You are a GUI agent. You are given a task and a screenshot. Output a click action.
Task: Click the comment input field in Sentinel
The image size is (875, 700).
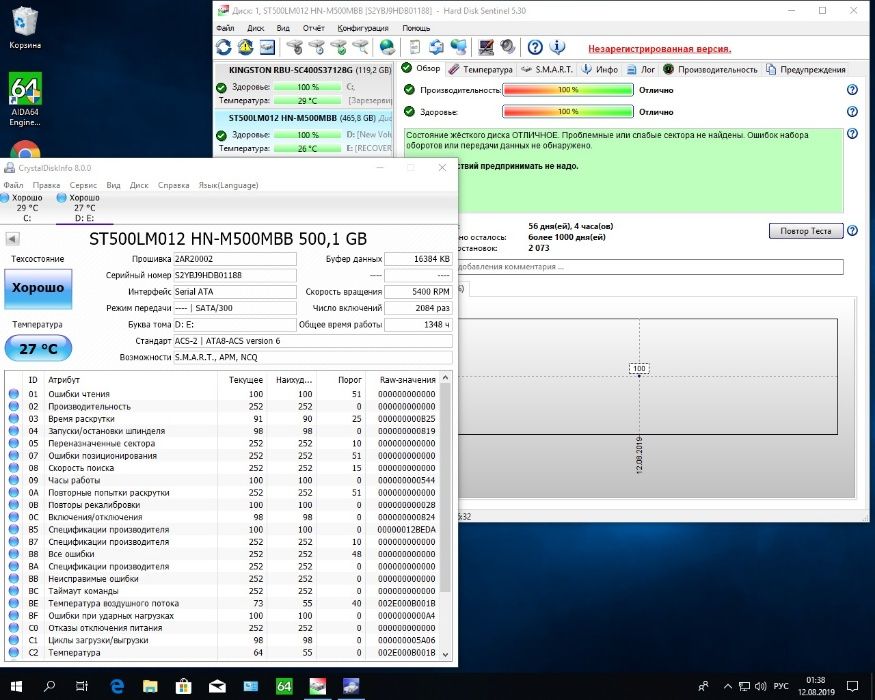coord(650,267)
